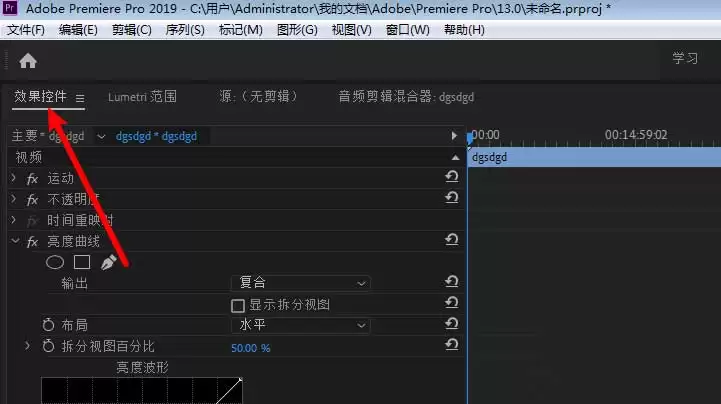Click the 50.00 % split value
721x404 pixels.
pyautogui.click(x=251, y=348)
